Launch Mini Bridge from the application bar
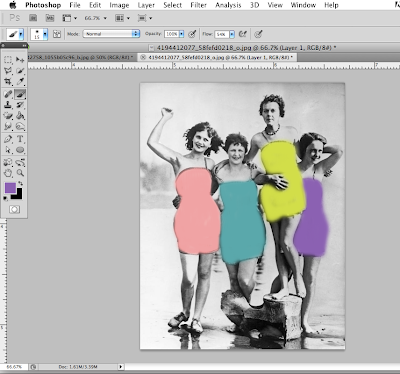 pos(50,18)
